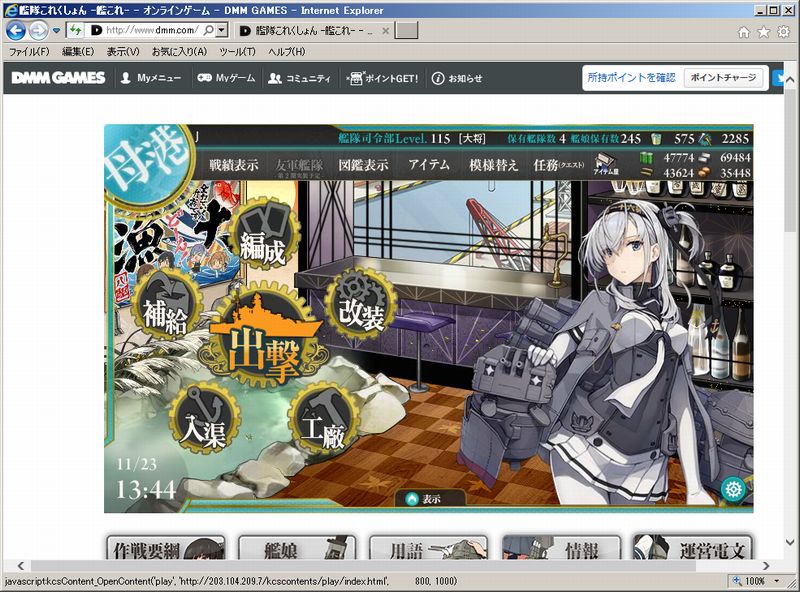Open the 改装 remodel gear icon
The width and height of the screenshot is (800, 592).
point(362,304)
